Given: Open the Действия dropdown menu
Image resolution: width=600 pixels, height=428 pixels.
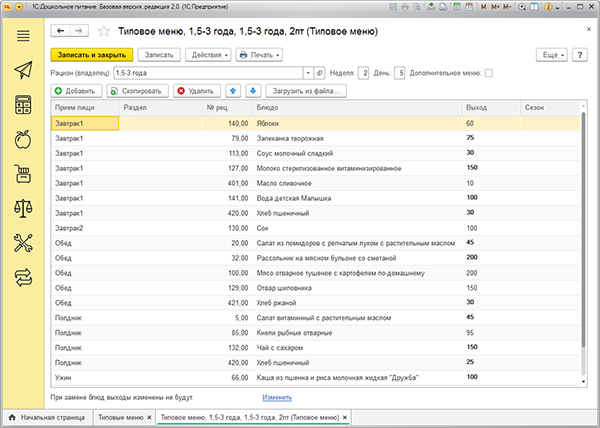Looking at the screenshot, I should tap(208, 55).
